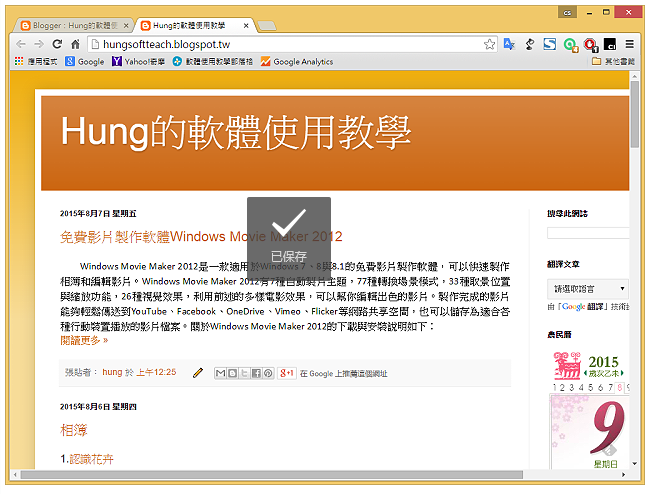Open the other bookmarks folder
This screenshot has height=494, width=654.
coord(614,61)
